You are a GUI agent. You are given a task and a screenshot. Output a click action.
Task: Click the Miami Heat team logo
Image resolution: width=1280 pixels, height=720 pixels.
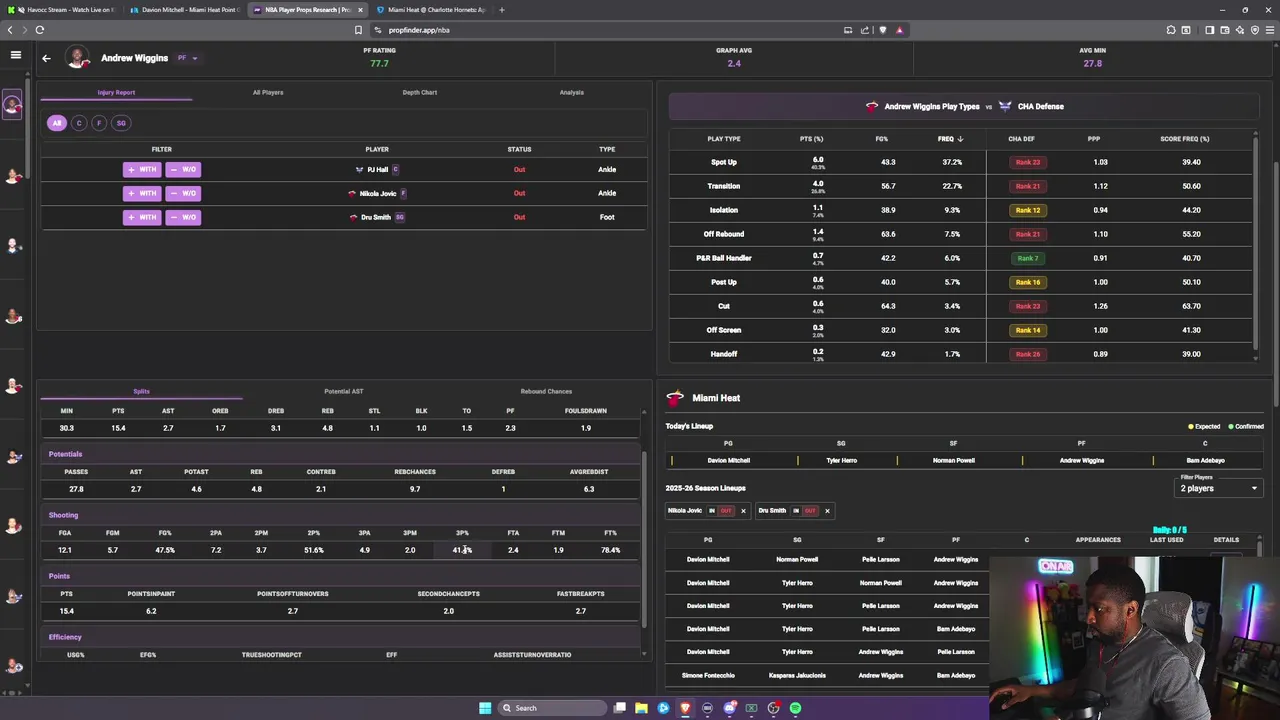coord(675,398)
